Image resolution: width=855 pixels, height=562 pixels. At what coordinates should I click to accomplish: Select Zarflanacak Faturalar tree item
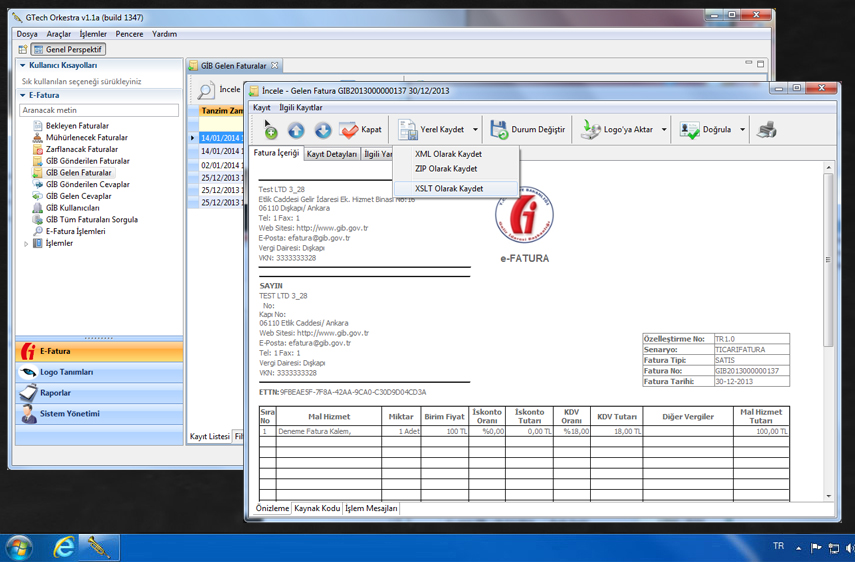tap(82, 149)
